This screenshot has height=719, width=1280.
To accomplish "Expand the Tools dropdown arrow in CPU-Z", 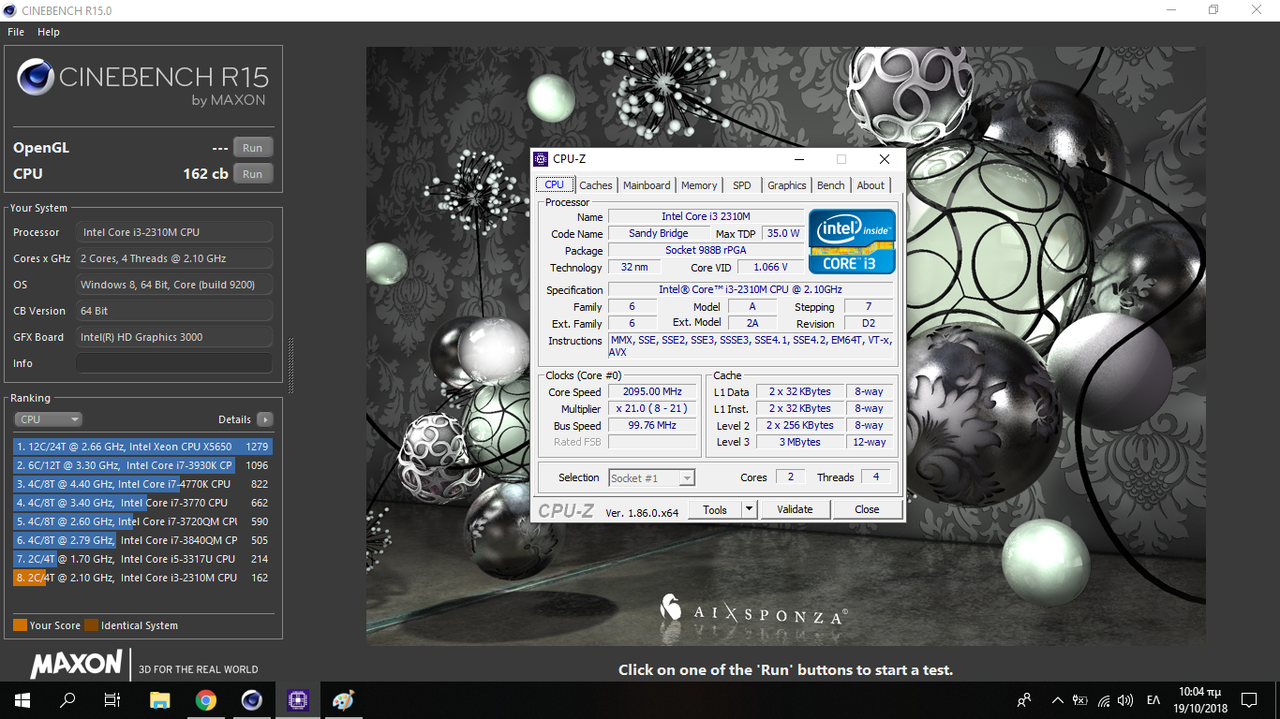I will [749, 509].
